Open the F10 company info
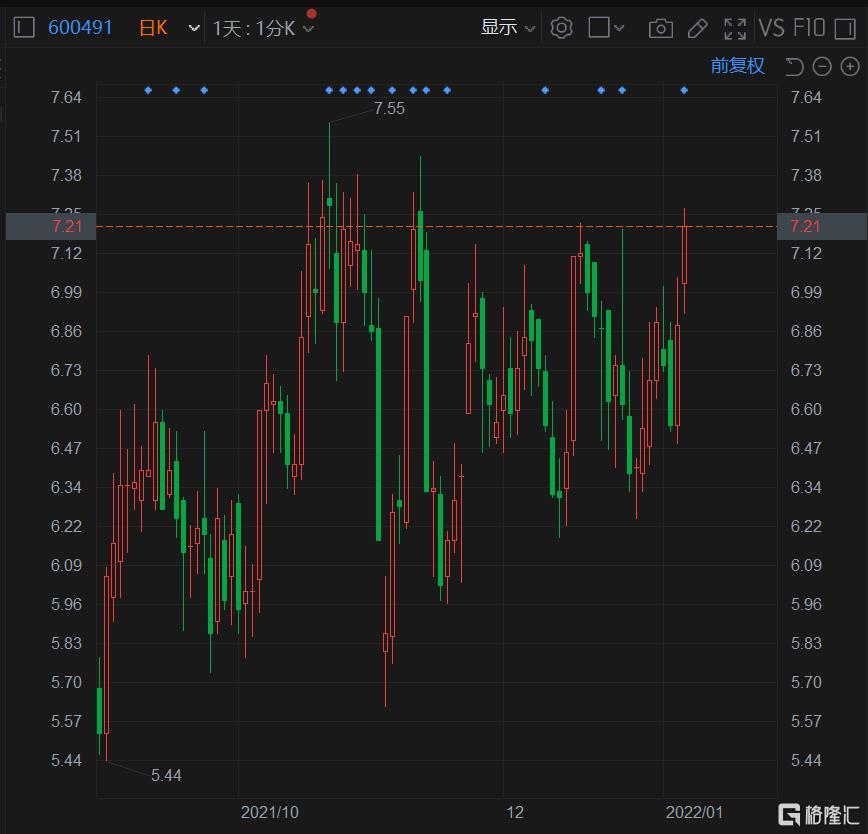The image size is (868, 834). pos(809,28)
